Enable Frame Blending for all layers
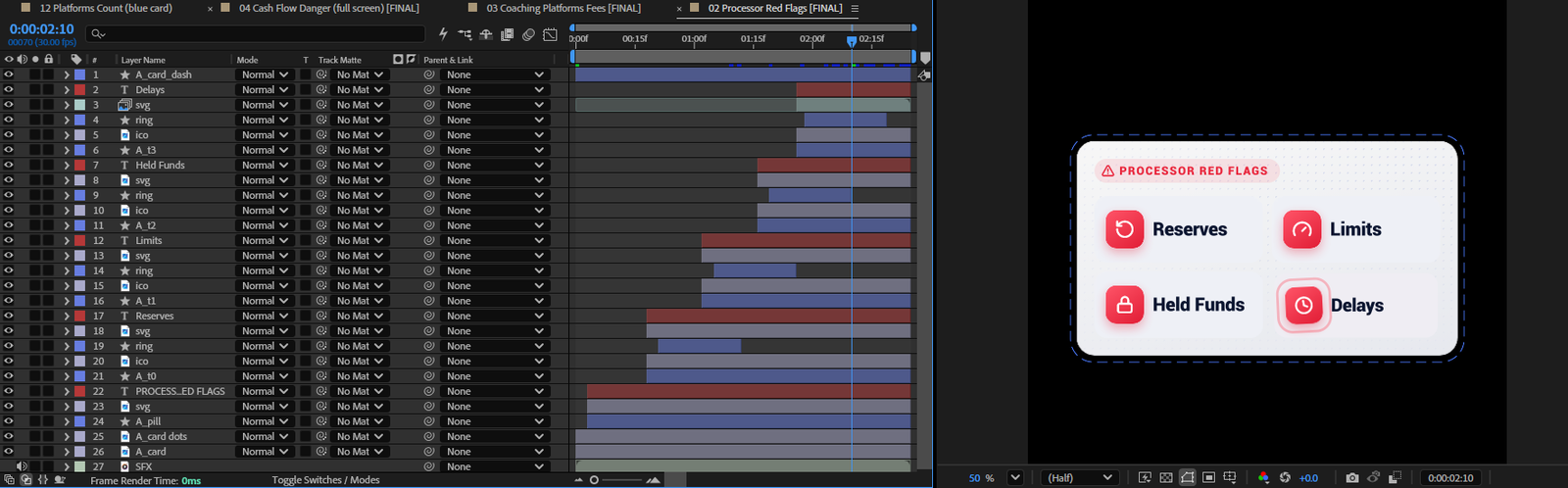1568x488 pixels. point(507,34)
